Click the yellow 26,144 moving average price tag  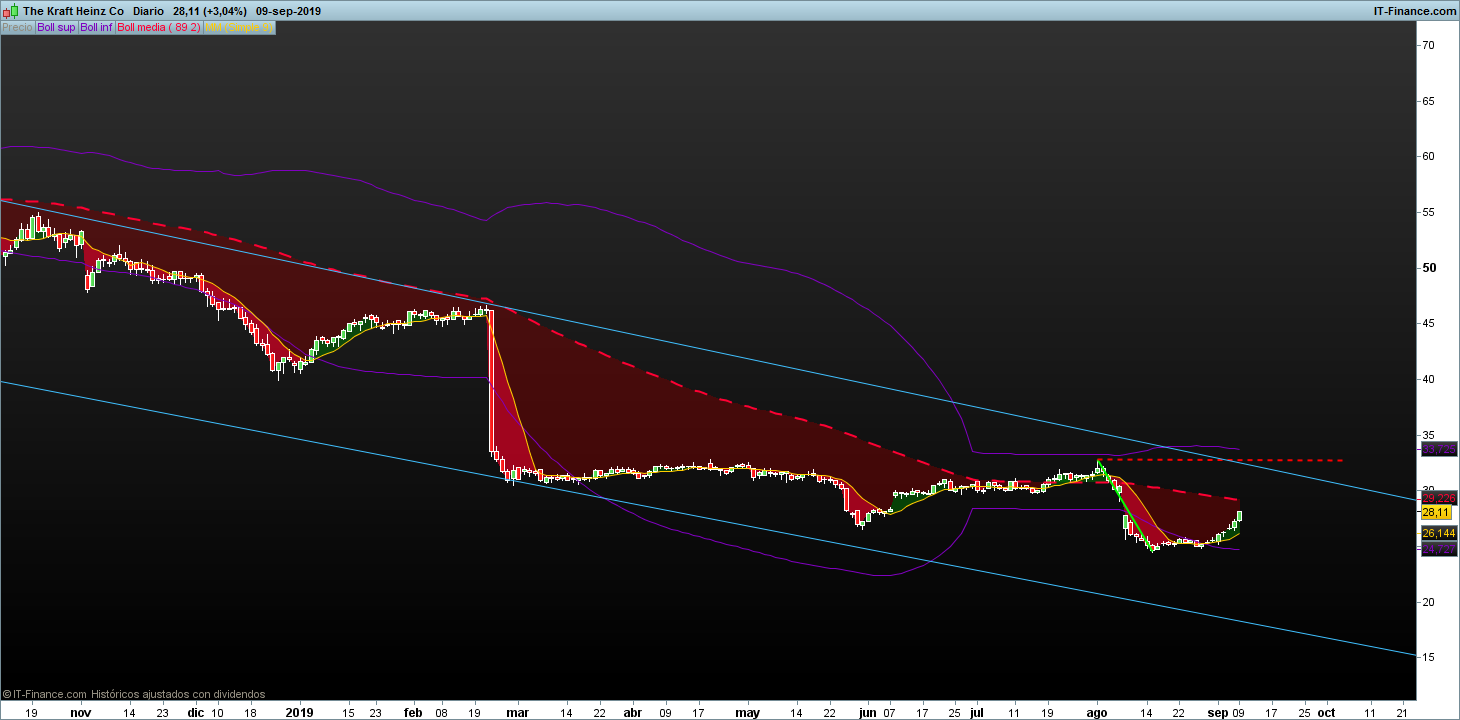(1438, 534)
